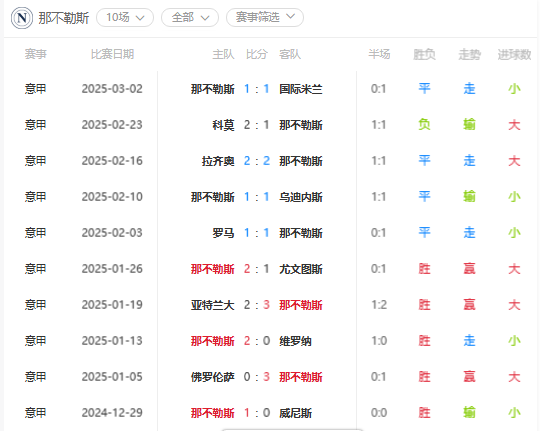540x431 pixels.
Task: Open the 亚特兰大 team link
Action: click(x=212, y=305)
